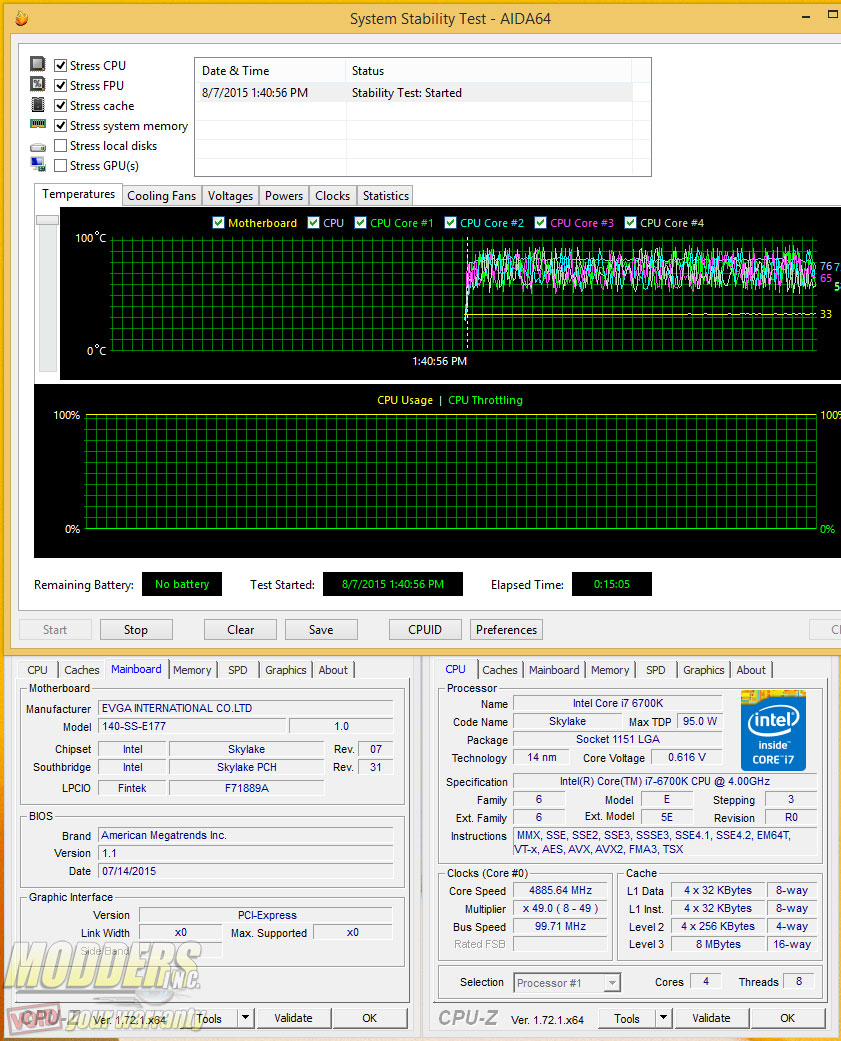Click BIOS date 07/14/2015 field
841x1041 pixels.
point(246,871)
